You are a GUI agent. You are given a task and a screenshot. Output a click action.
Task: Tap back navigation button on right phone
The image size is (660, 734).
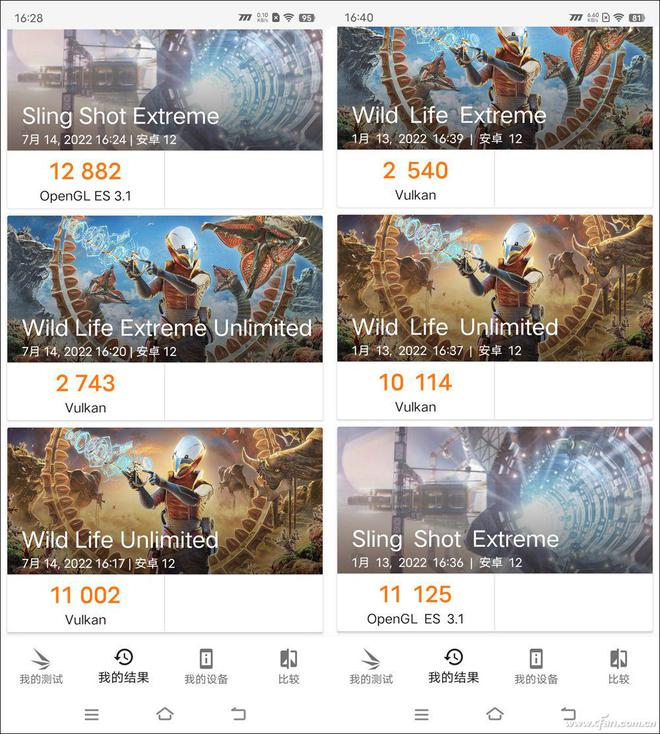tap(568, 714)
